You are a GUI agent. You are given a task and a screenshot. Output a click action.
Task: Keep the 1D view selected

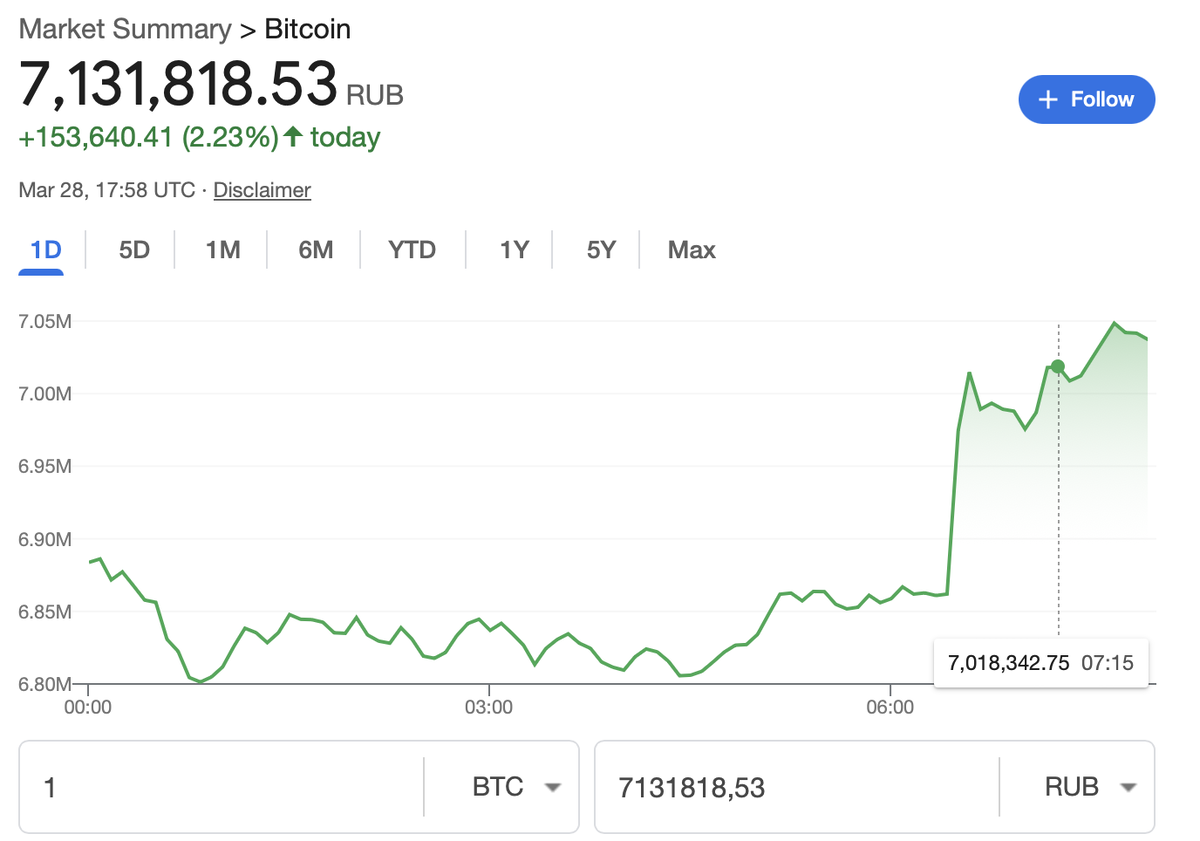click(x=42, y=250)
